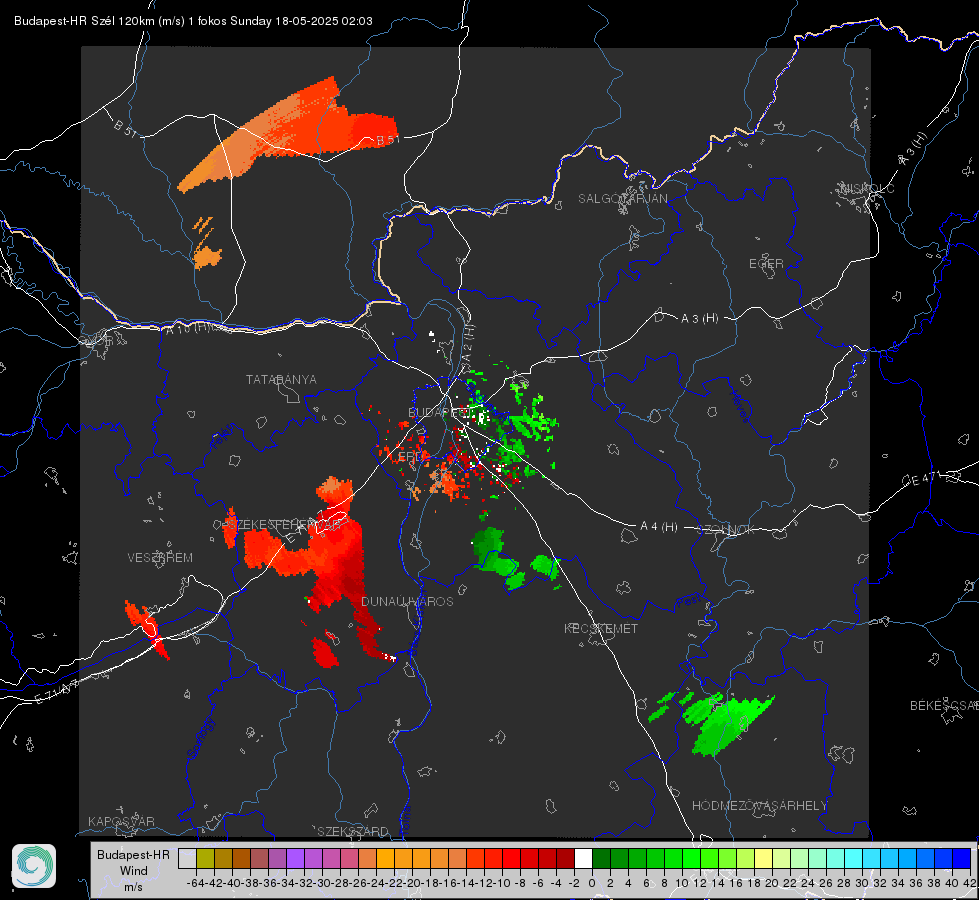This screenshot has height=900, width=979.
Task: Click the 'A 4 (H)' road label
Action: click(659, 527)
